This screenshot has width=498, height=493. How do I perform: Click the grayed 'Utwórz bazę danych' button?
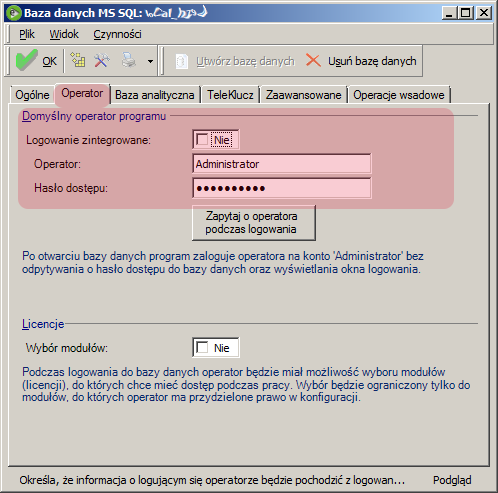235,61
